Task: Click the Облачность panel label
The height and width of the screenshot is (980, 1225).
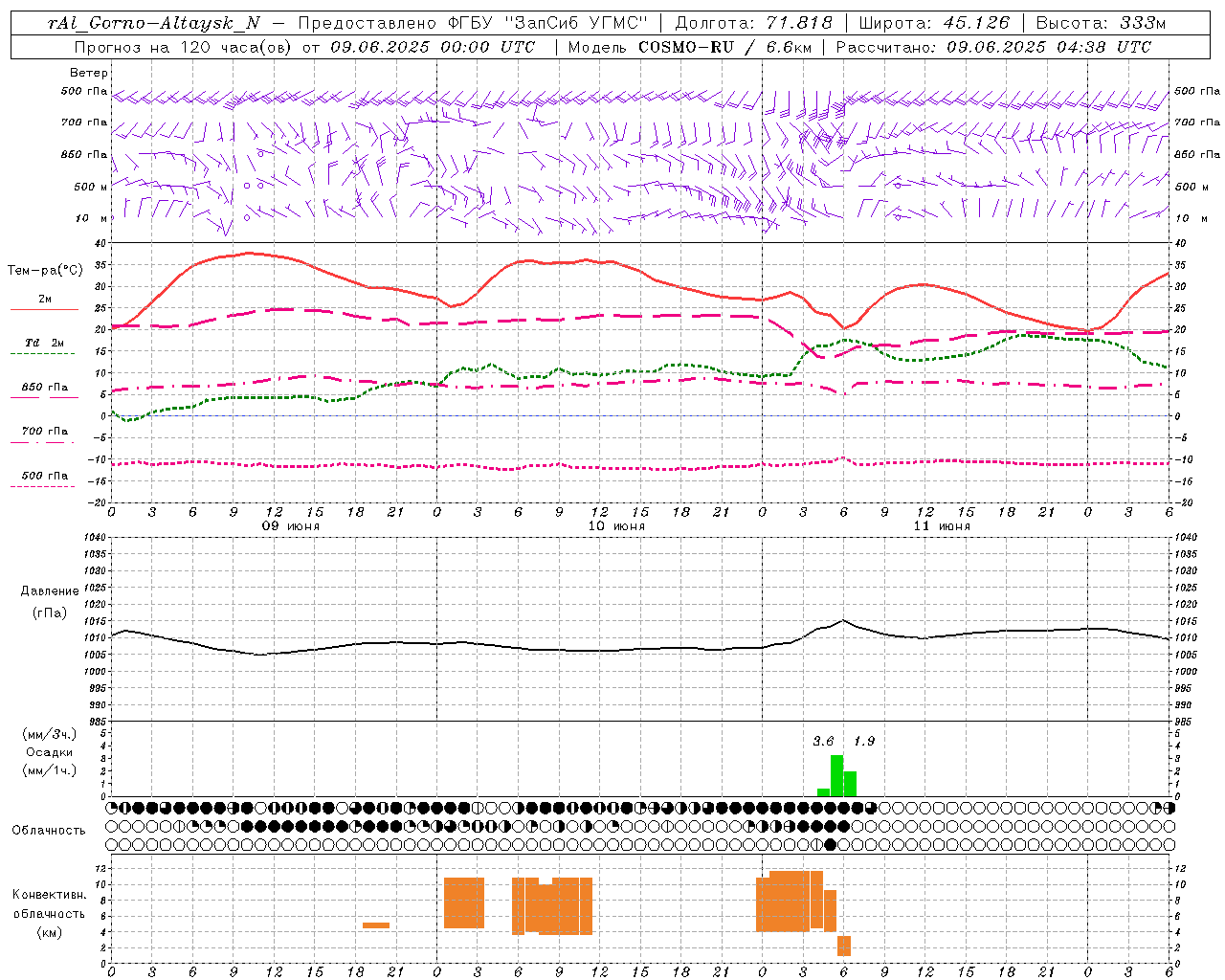Action: pyautogui.click(x=49, y=831)
